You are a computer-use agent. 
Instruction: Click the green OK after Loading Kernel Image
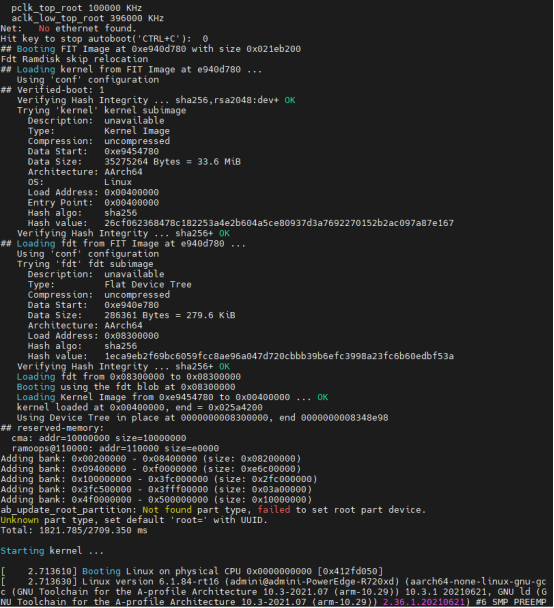323,397
